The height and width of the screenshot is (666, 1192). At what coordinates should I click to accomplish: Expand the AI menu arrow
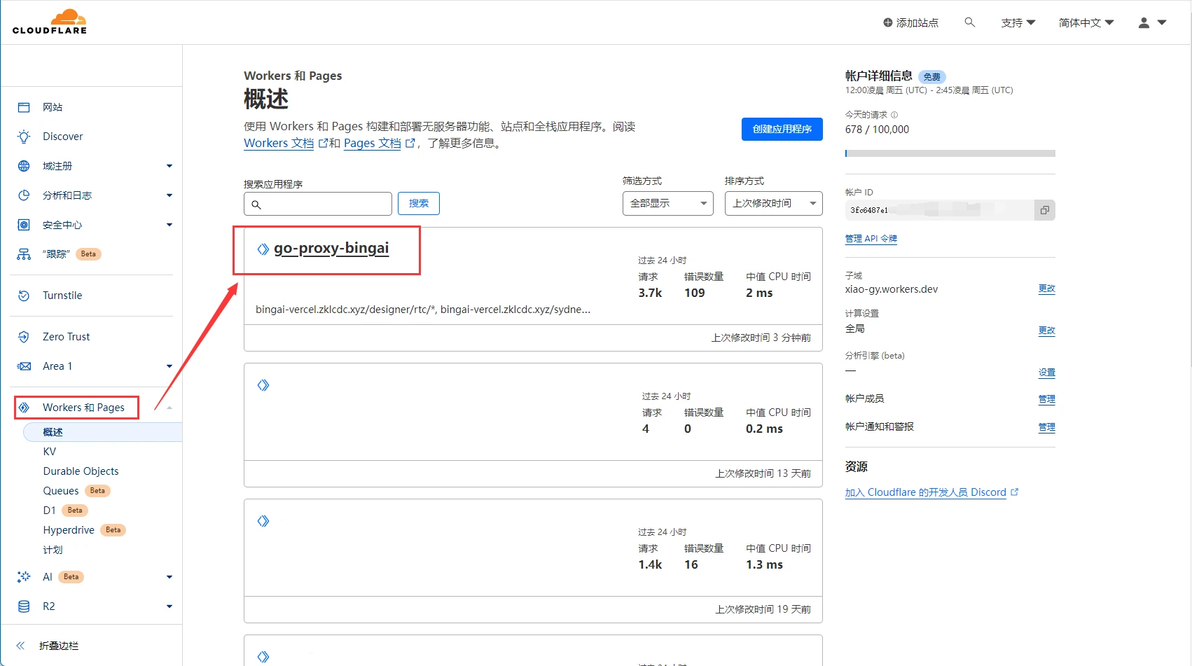(x=170, y=577)
